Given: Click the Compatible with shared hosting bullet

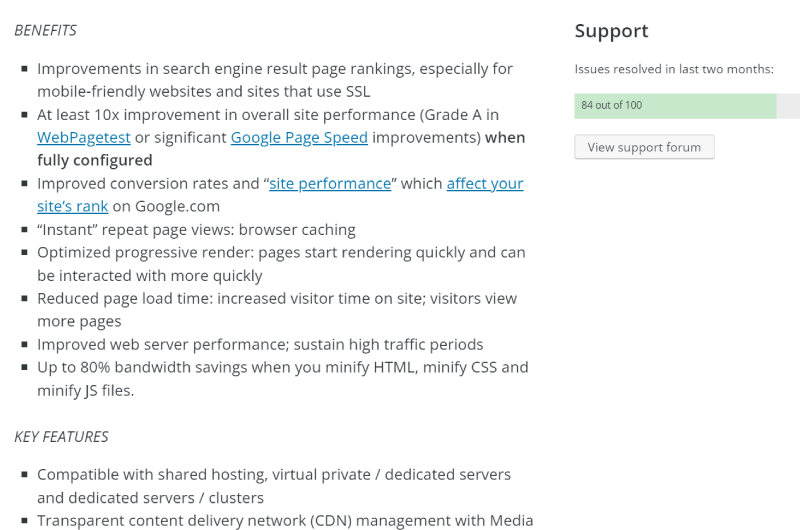Looking at the screenshot, I should tap(274, 486).
